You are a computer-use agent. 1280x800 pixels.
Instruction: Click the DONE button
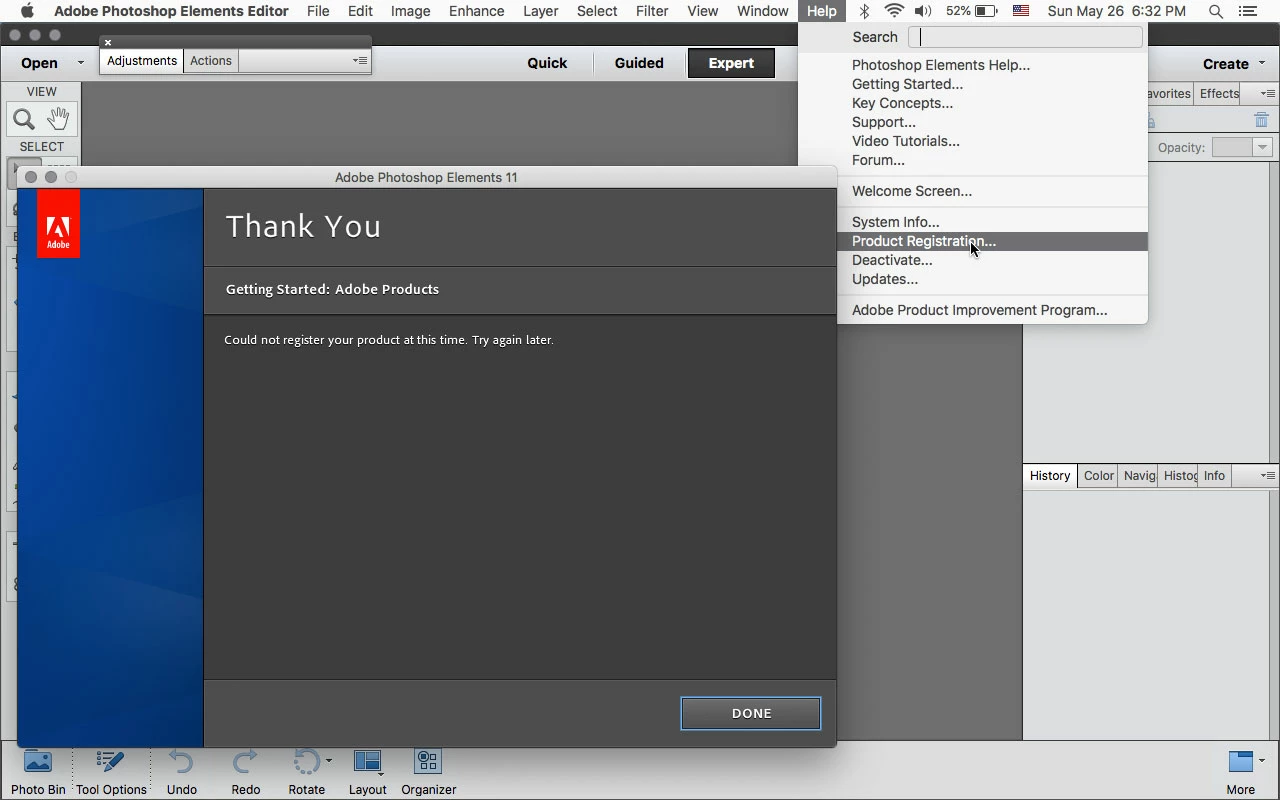[751, 713]
